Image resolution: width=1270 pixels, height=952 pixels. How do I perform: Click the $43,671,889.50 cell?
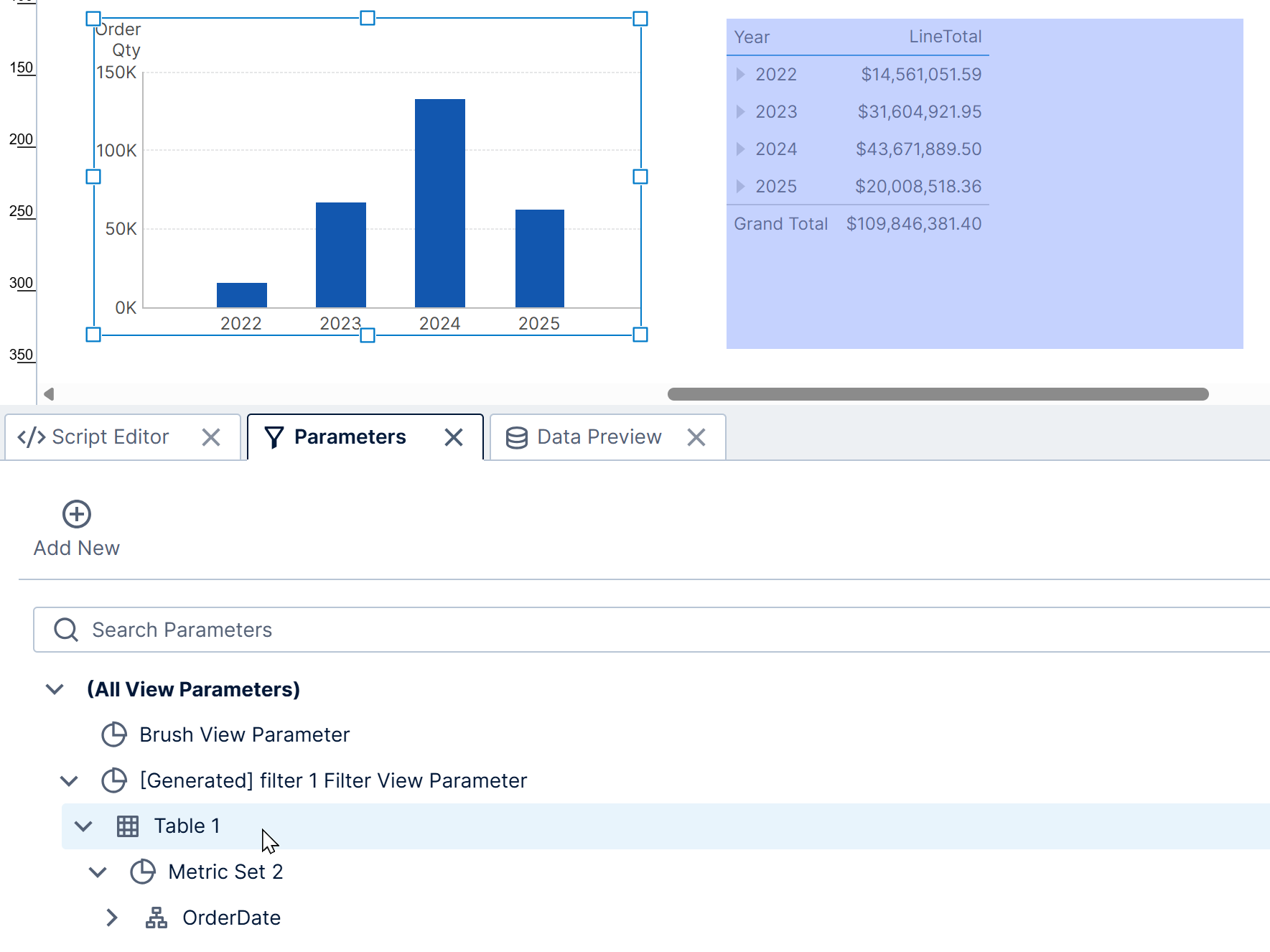(x=918, y=149)
